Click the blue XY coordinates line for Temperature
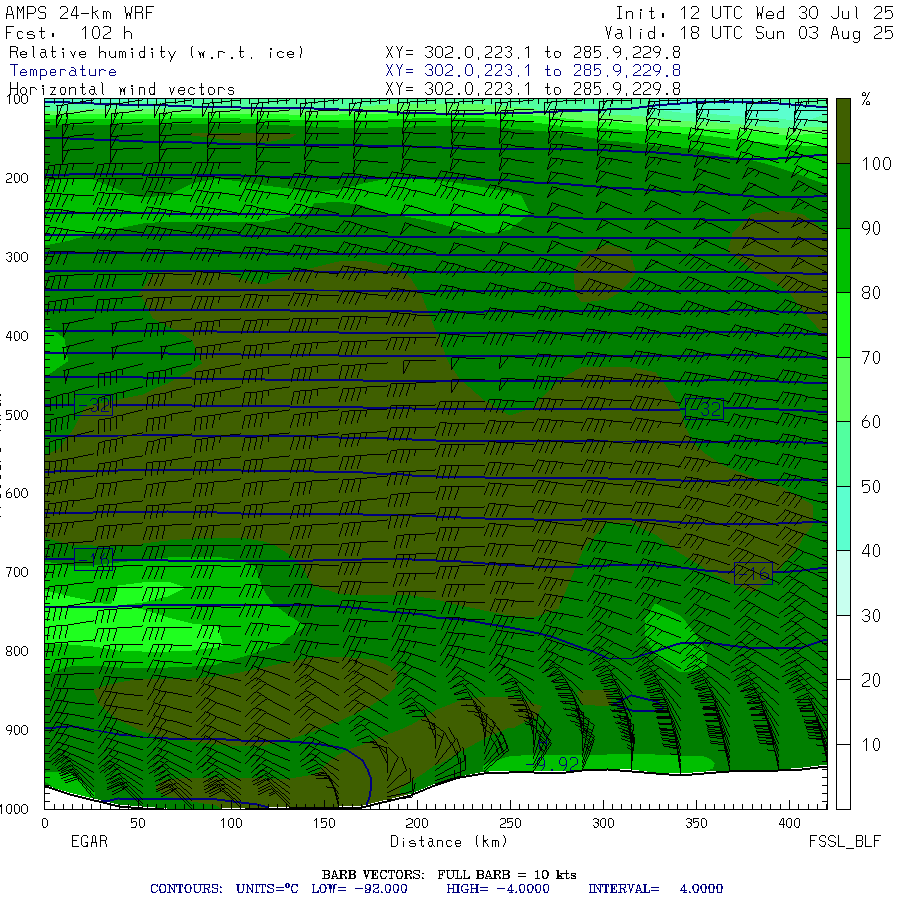The width and height of the screenshot is (900, 900). point(533,71)
